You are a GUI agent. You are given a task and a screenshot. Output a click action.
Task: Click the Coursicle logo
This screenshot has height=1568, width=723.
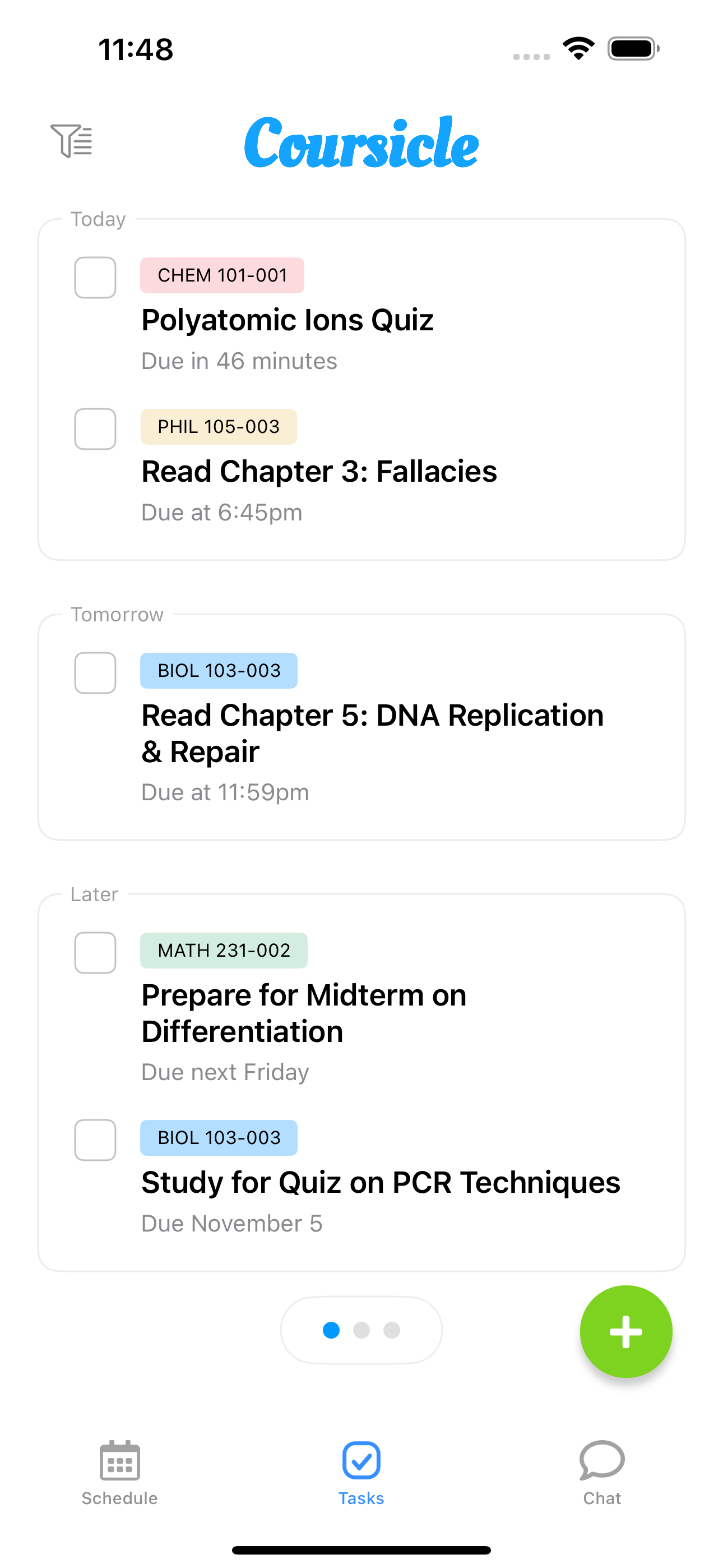point(361,143)
